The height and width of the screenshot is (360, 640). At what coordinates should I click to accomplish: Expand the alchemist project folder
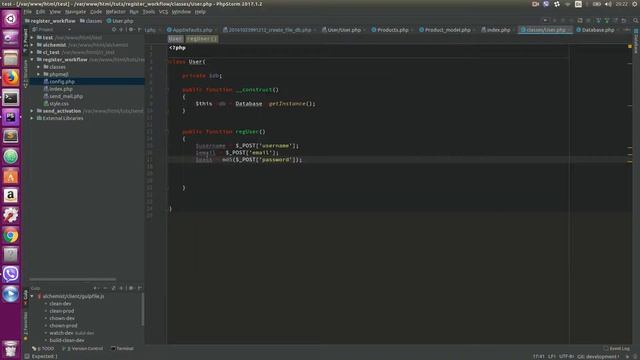(32, 45)
